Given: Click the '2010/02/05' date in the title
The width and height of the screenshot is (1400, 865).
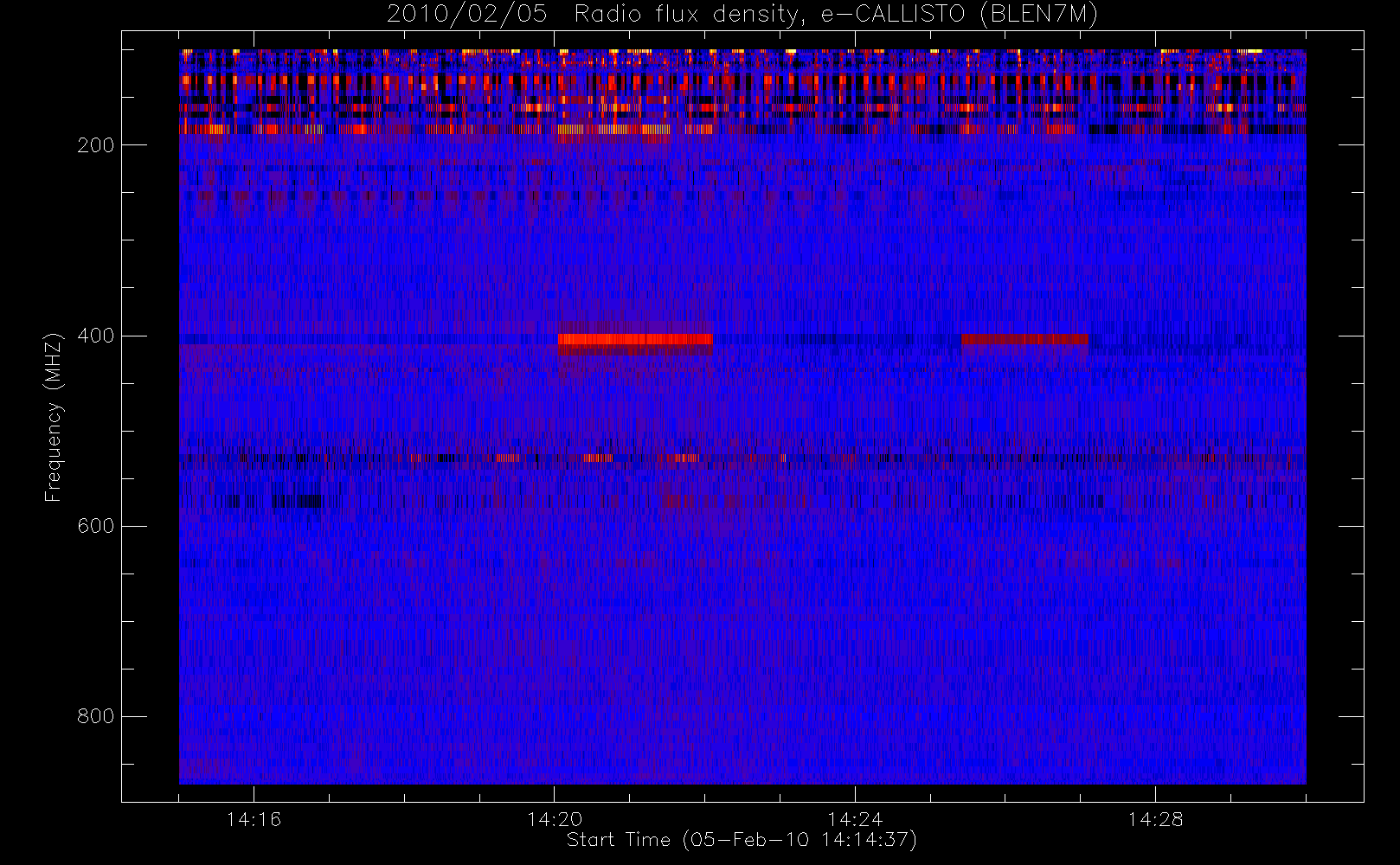Looking at the screenshot, I should (467, 15).
